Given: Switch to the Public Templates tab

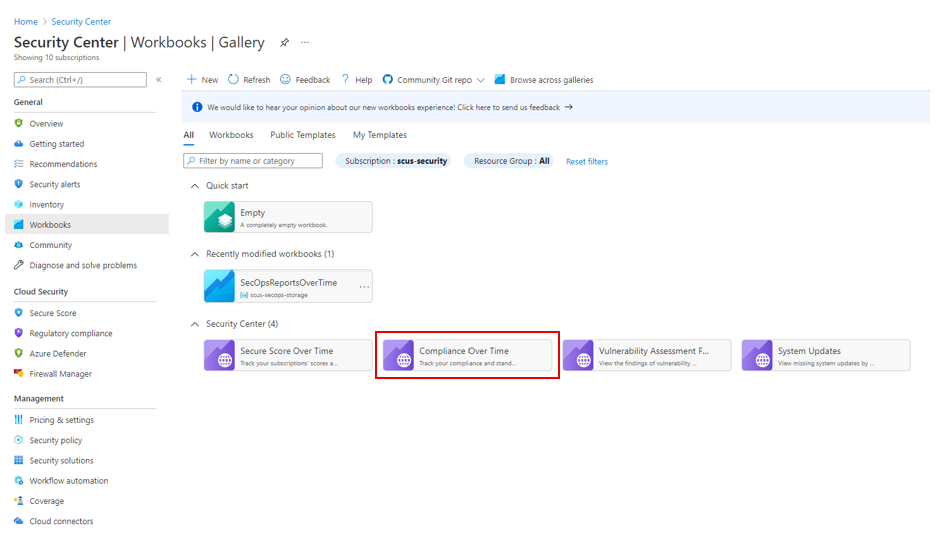Looking at the screenshot, I should tap(303, 135).
